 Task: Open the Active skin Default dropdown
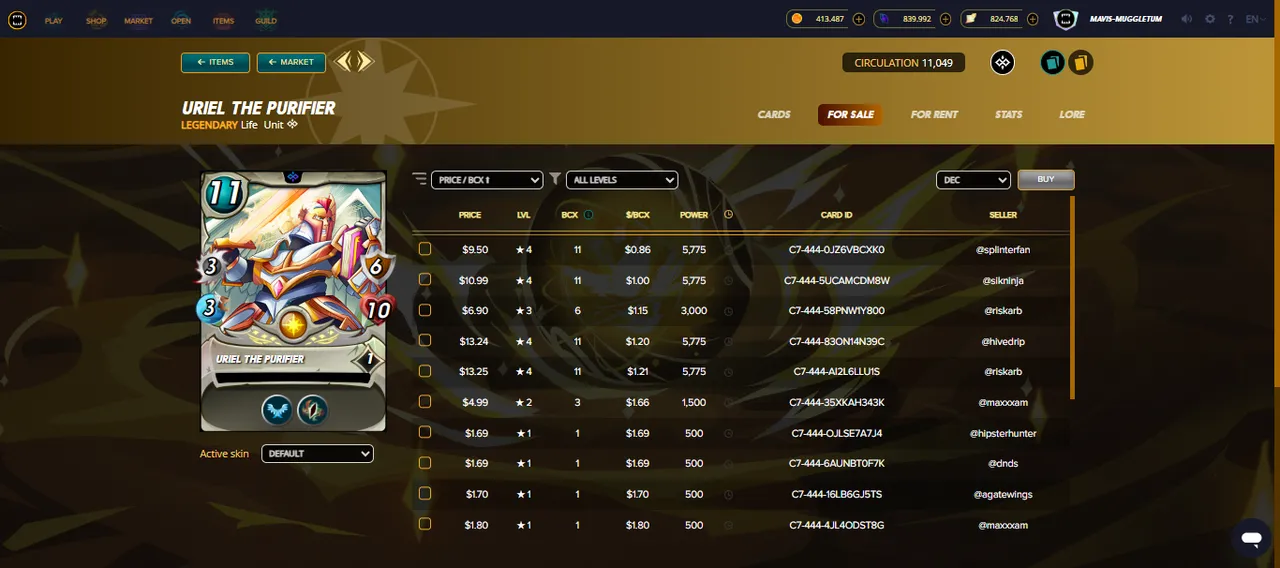317,454
